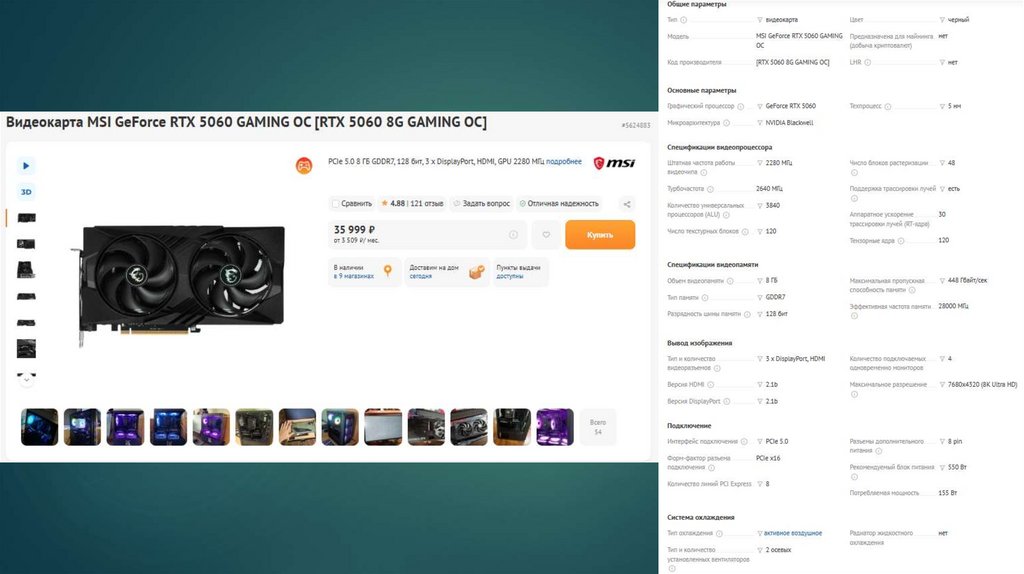This screenshot has width=1024, height=574.
Task: Add product to favorites with heart icon
Action: tap(546, 234)
